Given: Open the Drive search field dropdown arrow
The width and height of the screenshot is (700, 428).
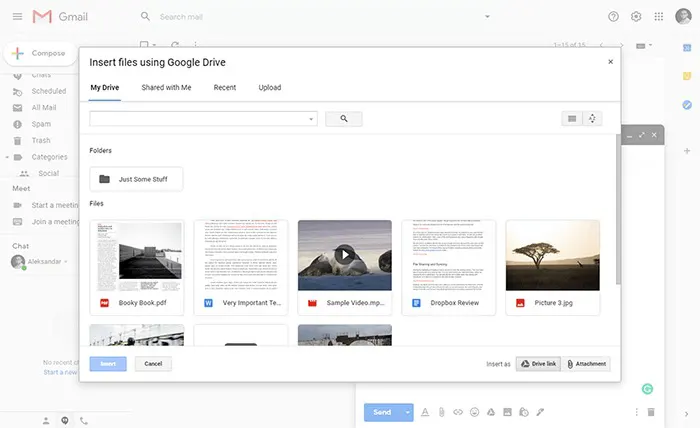Looking at the screenshot, I should pyautogui.click(x=311, y=119).
